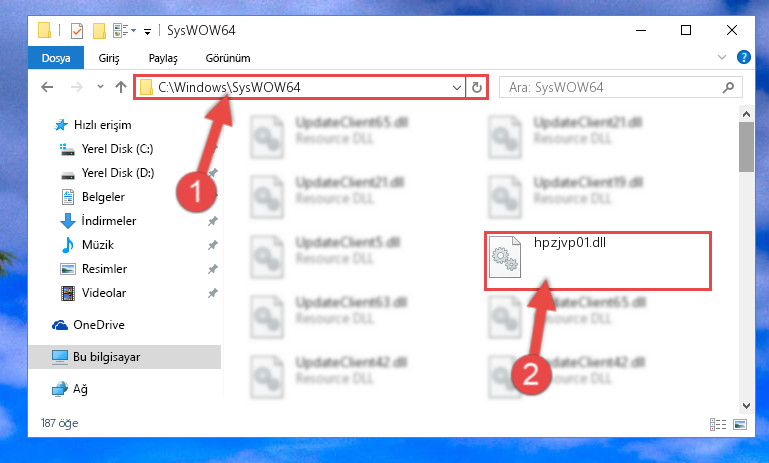Click the Back navigation arrow

pos(47,87)
